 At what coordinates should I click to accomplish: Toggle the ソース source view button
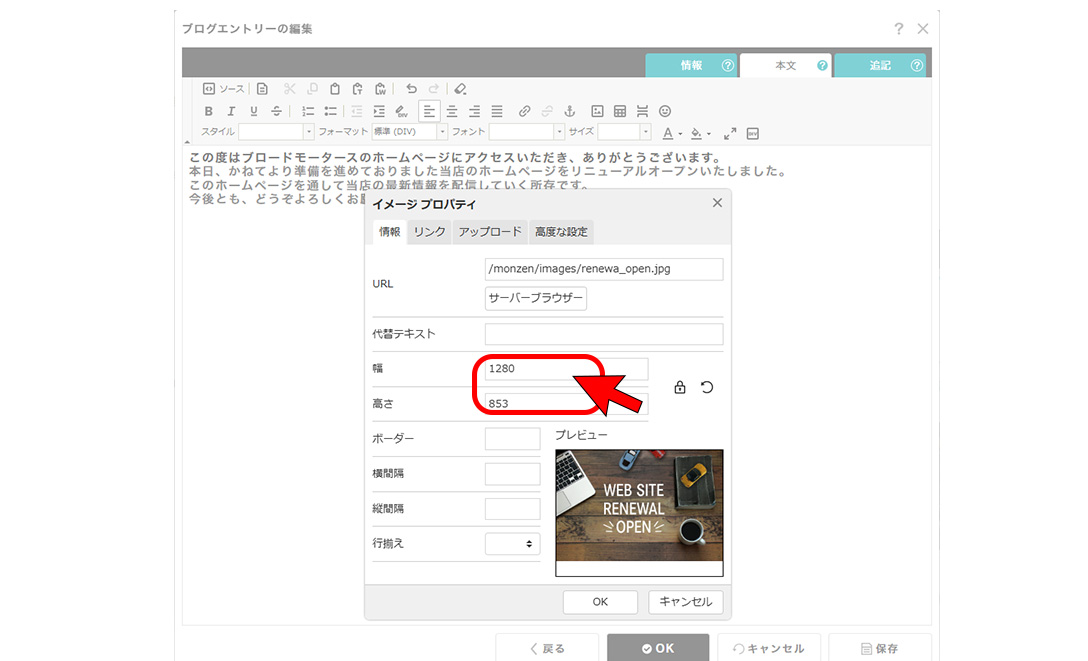coord(223,89)
